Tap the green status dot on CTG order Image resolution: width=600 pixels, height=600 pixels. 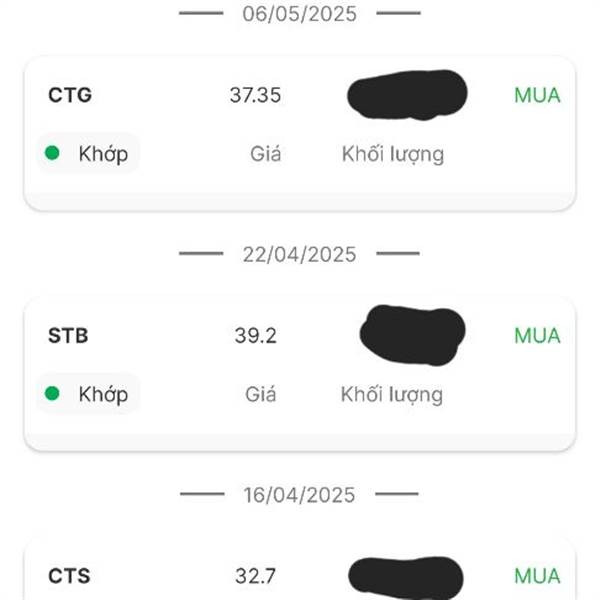coord(52,153)
